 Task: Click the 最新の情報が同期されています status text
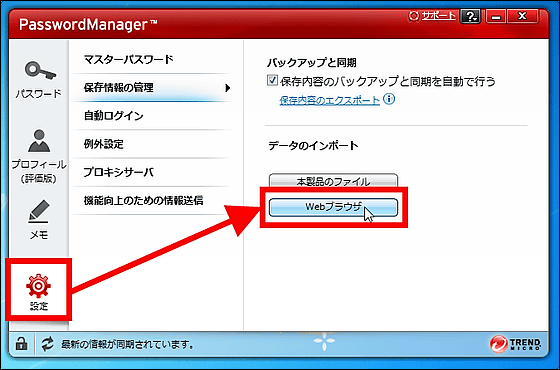[x=128, y=345]
